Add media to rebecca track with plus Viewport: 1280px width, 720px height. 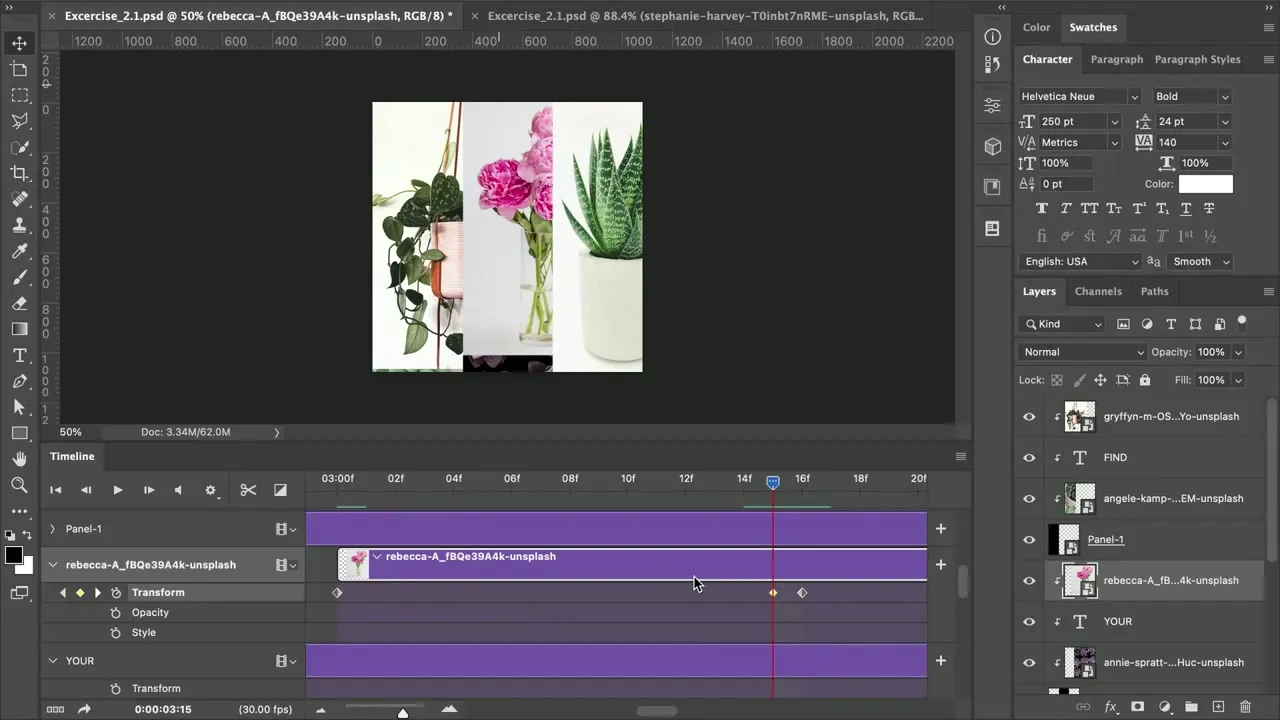pyautogui.click(x=940, y=565)
